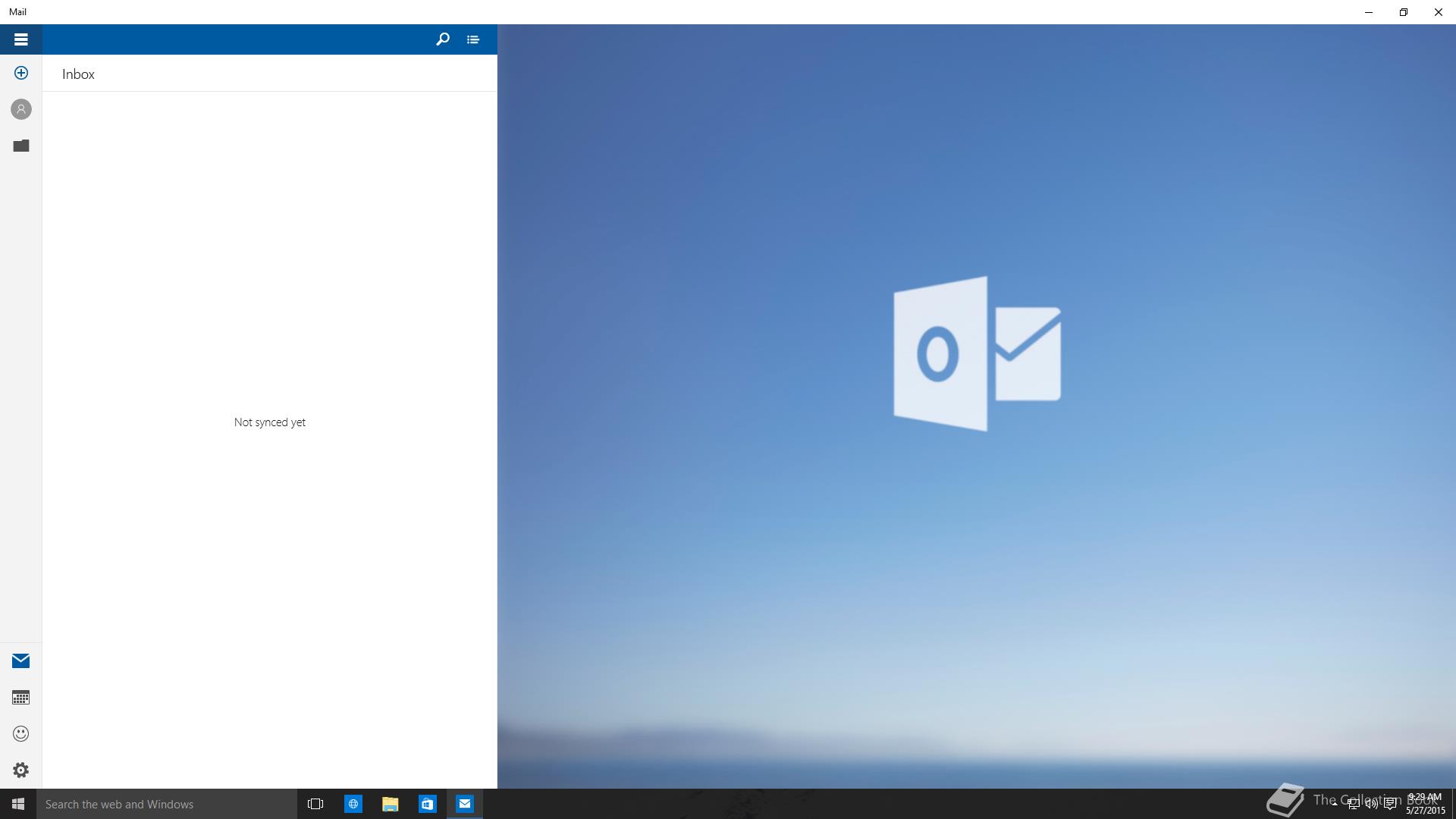Expand the hamburger navigation menu

[x=20, y=39]
